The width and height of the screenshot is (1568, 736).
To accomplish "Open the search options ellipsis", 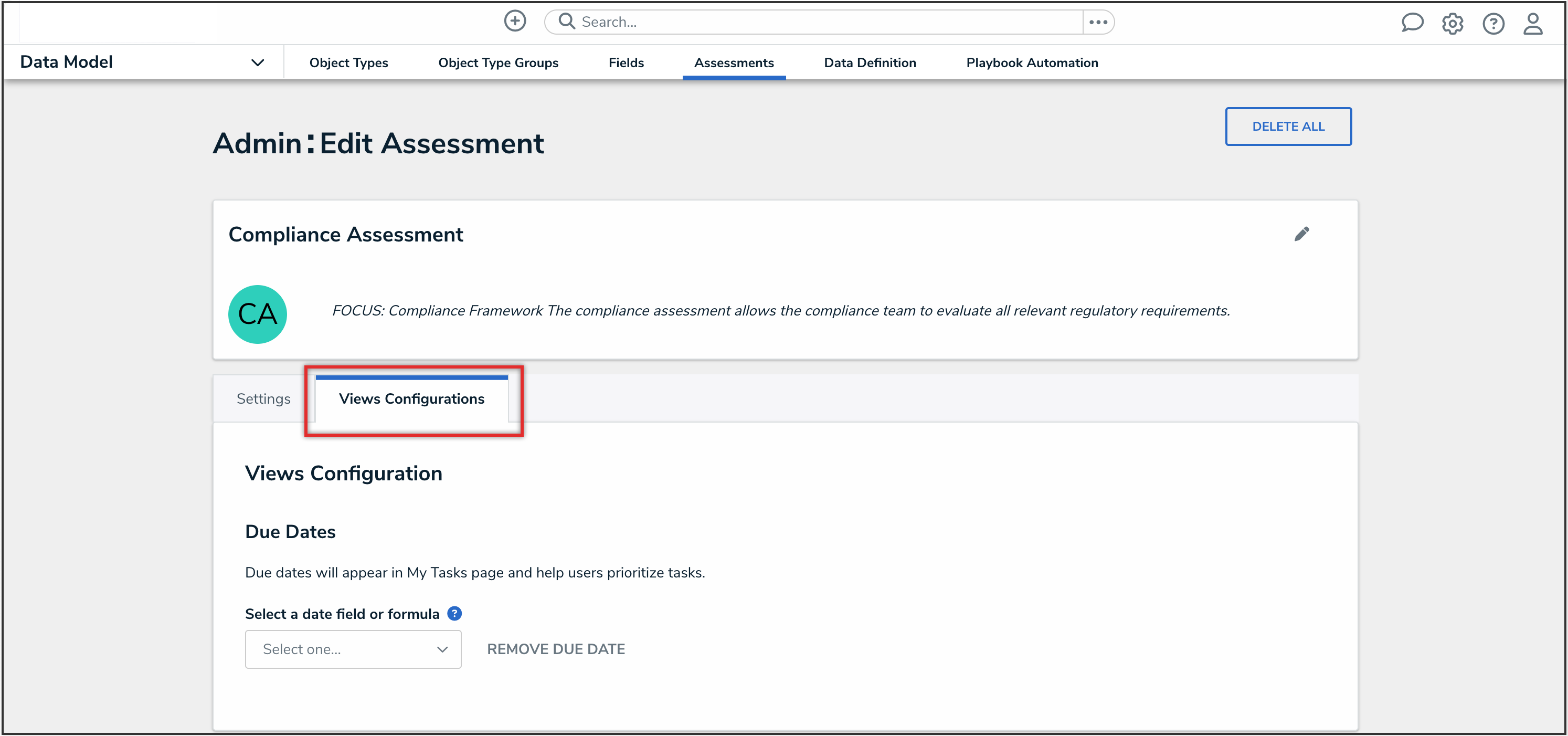I will point(1098,22).
